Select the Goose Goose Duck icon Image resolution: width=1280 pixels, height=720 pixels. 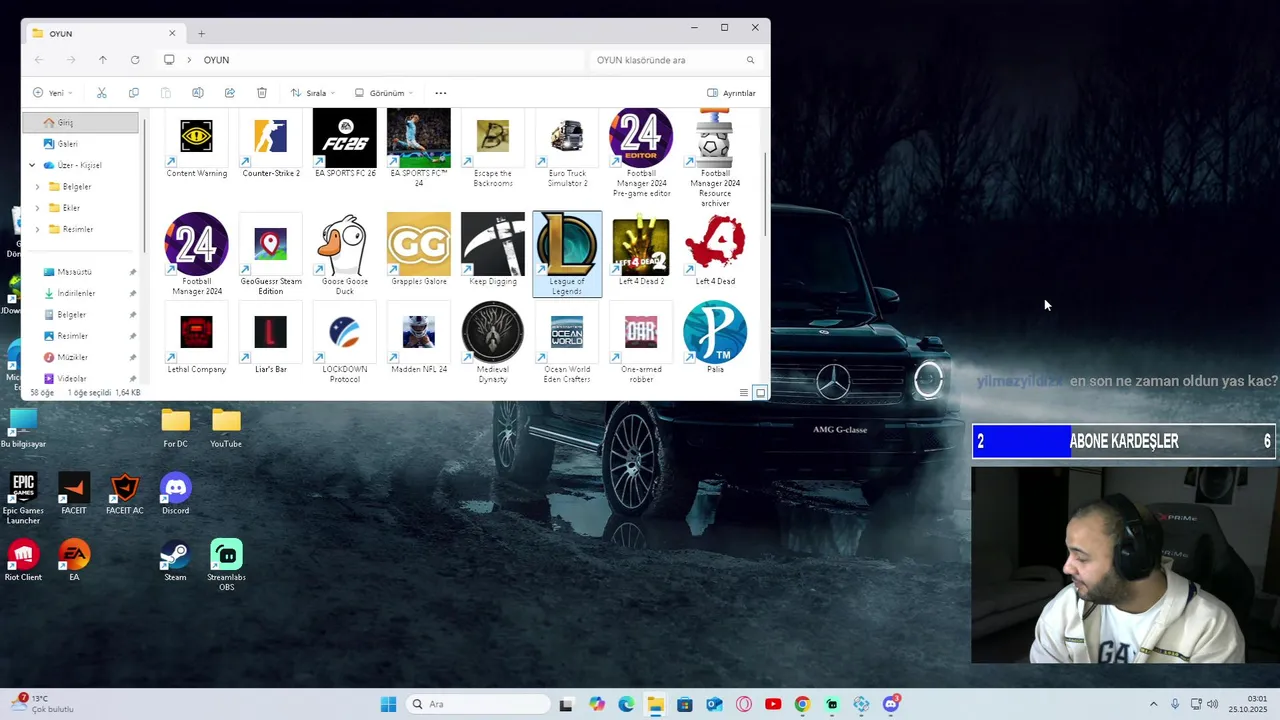pos(345,254)
